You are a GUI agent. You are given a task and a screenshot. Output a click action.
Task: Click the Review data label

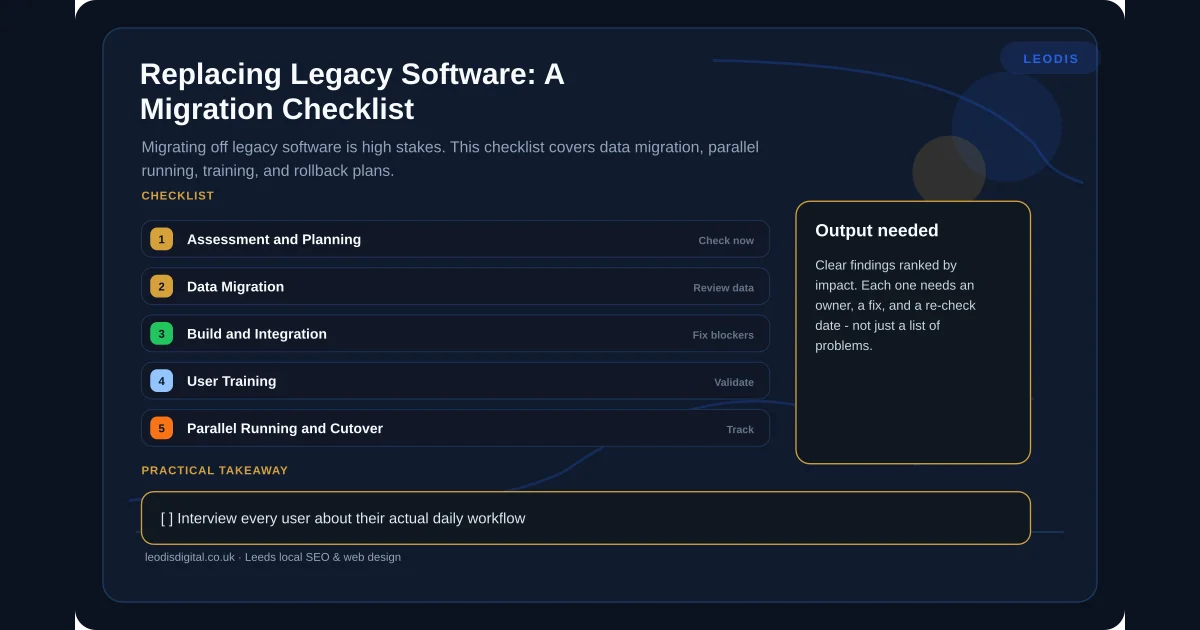pyautogui.click(x=724, y=288)
